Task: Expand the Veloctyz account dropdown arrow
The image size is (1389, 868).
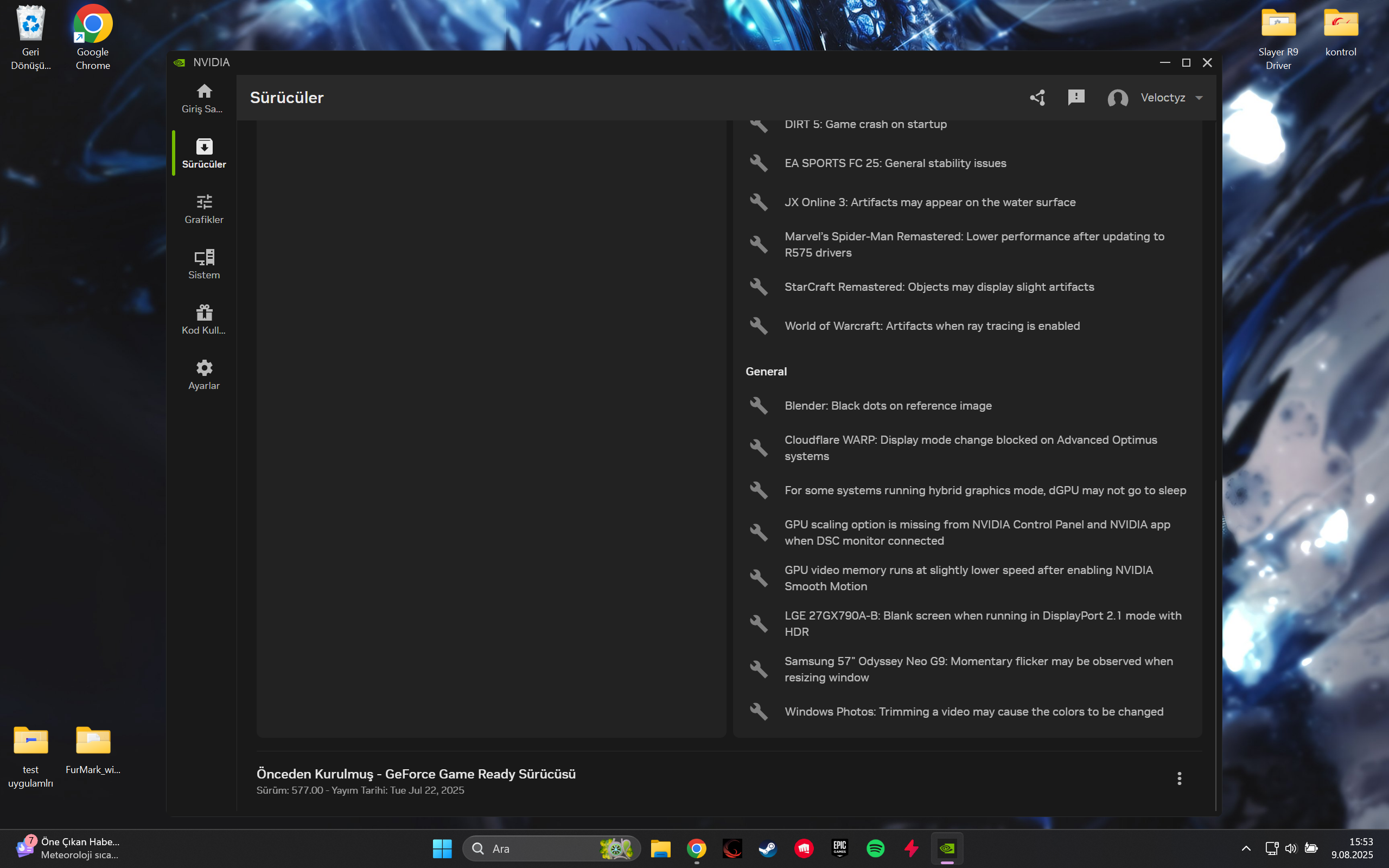Action: [x=1199, y=98]
